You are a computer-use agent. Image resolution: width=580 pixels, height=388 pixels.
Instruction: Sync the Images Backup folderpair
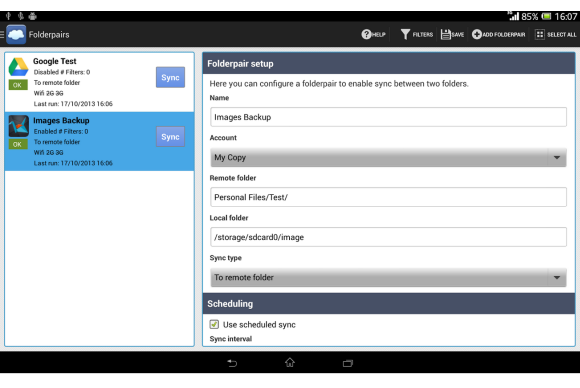[x=170, y=136]
